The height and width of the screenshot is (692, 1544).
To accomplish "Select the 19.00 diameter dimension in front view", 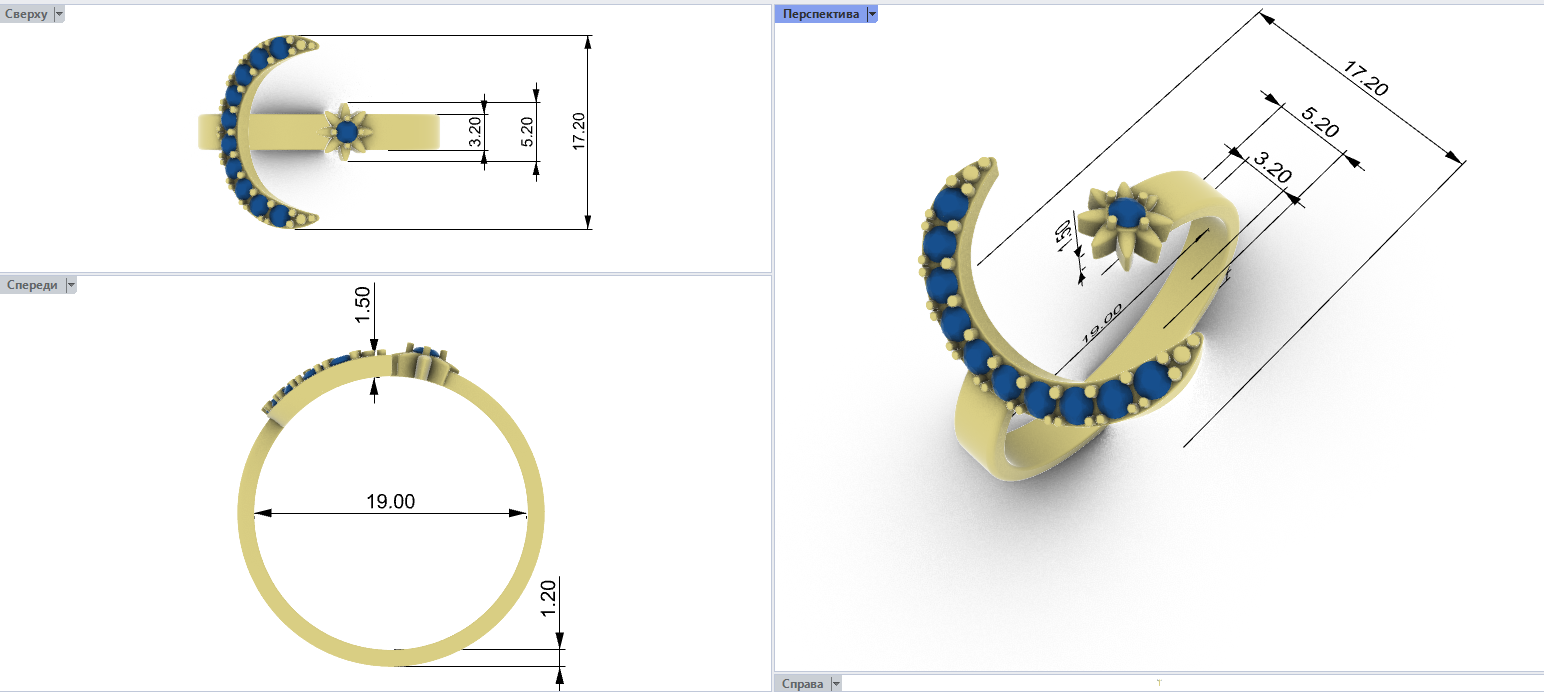I will click(390, 502).
